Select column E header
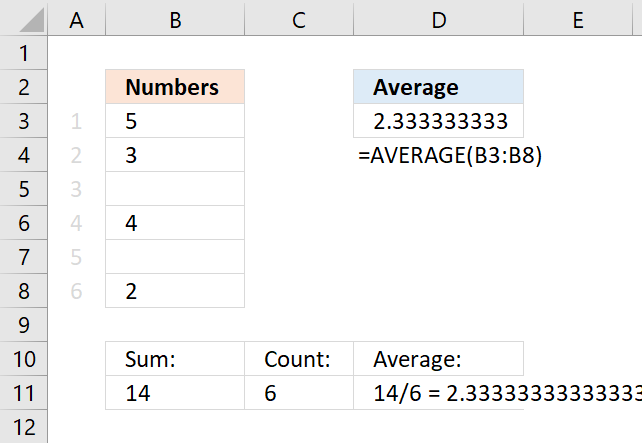Screen dimensions: 642x443 pos(578,19)
